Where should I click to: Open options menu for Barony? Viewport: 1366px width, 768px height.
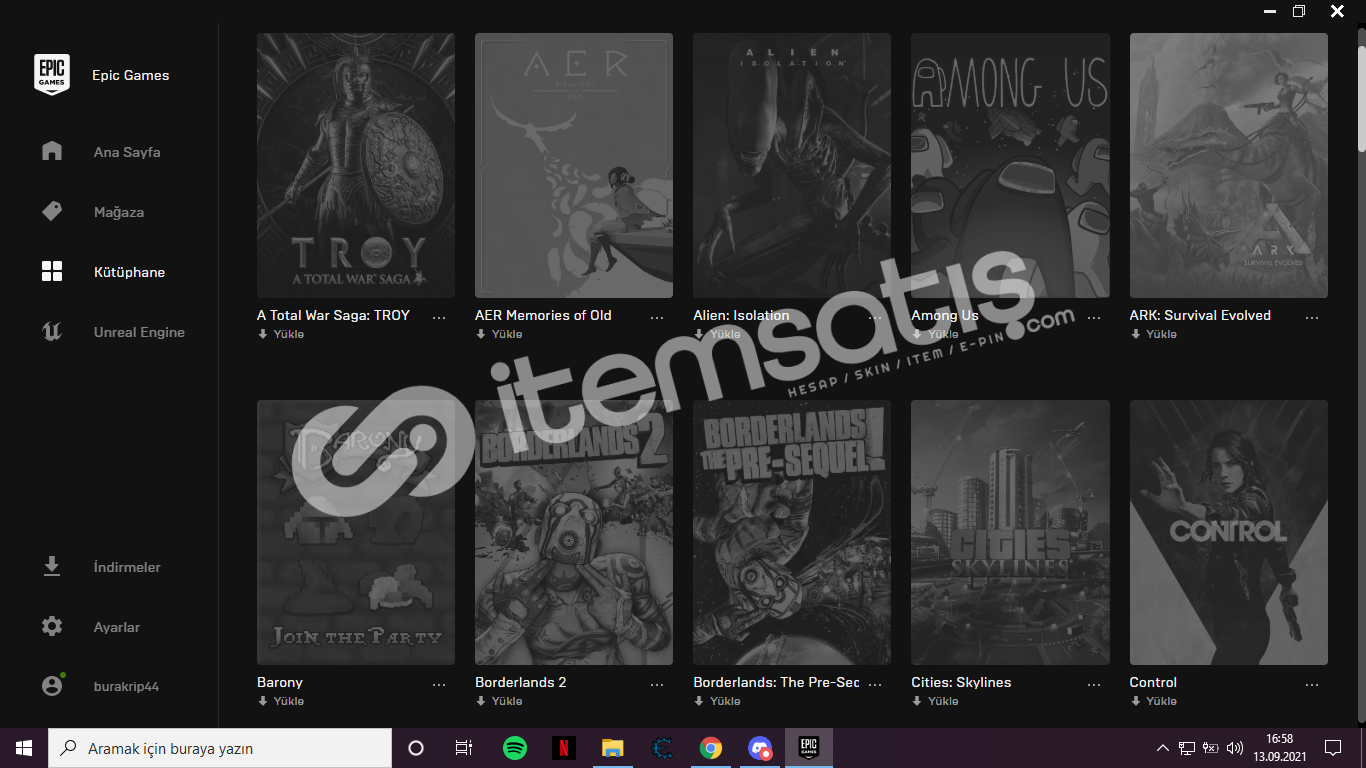click(x=439, y=683)
